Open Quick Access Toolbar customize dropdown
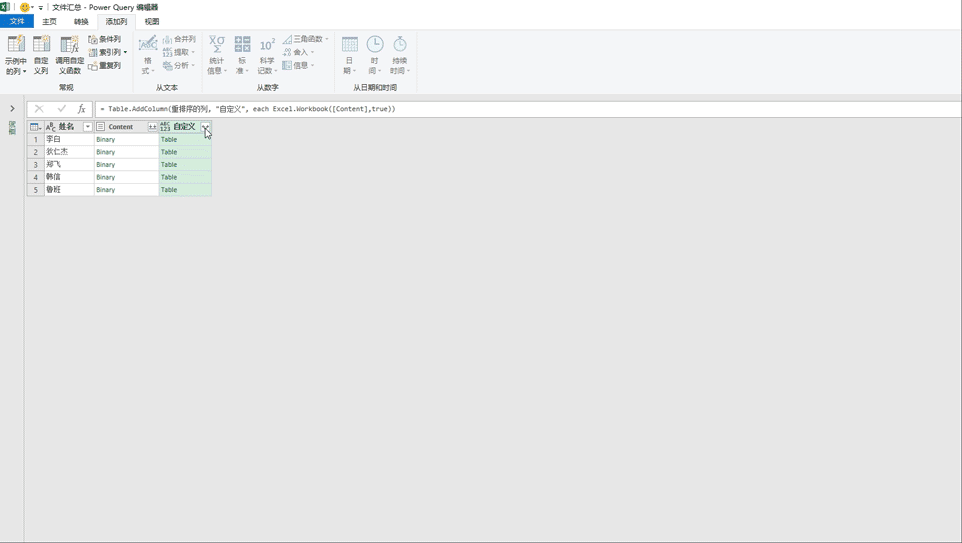Screen dimensions: 962x543 (x=40, y=8)
